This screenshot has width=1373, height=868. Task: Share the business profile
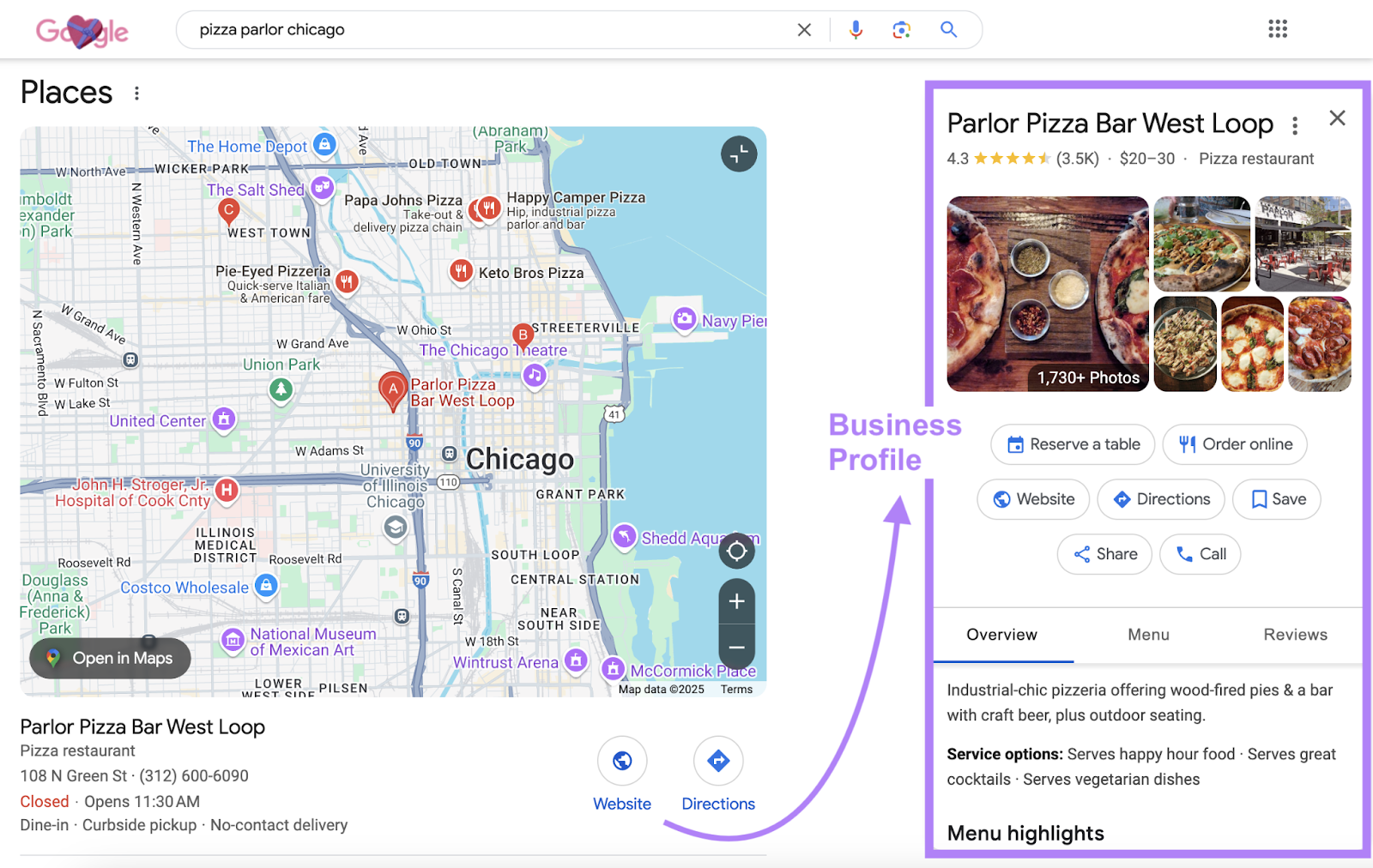pos(1104,554)
